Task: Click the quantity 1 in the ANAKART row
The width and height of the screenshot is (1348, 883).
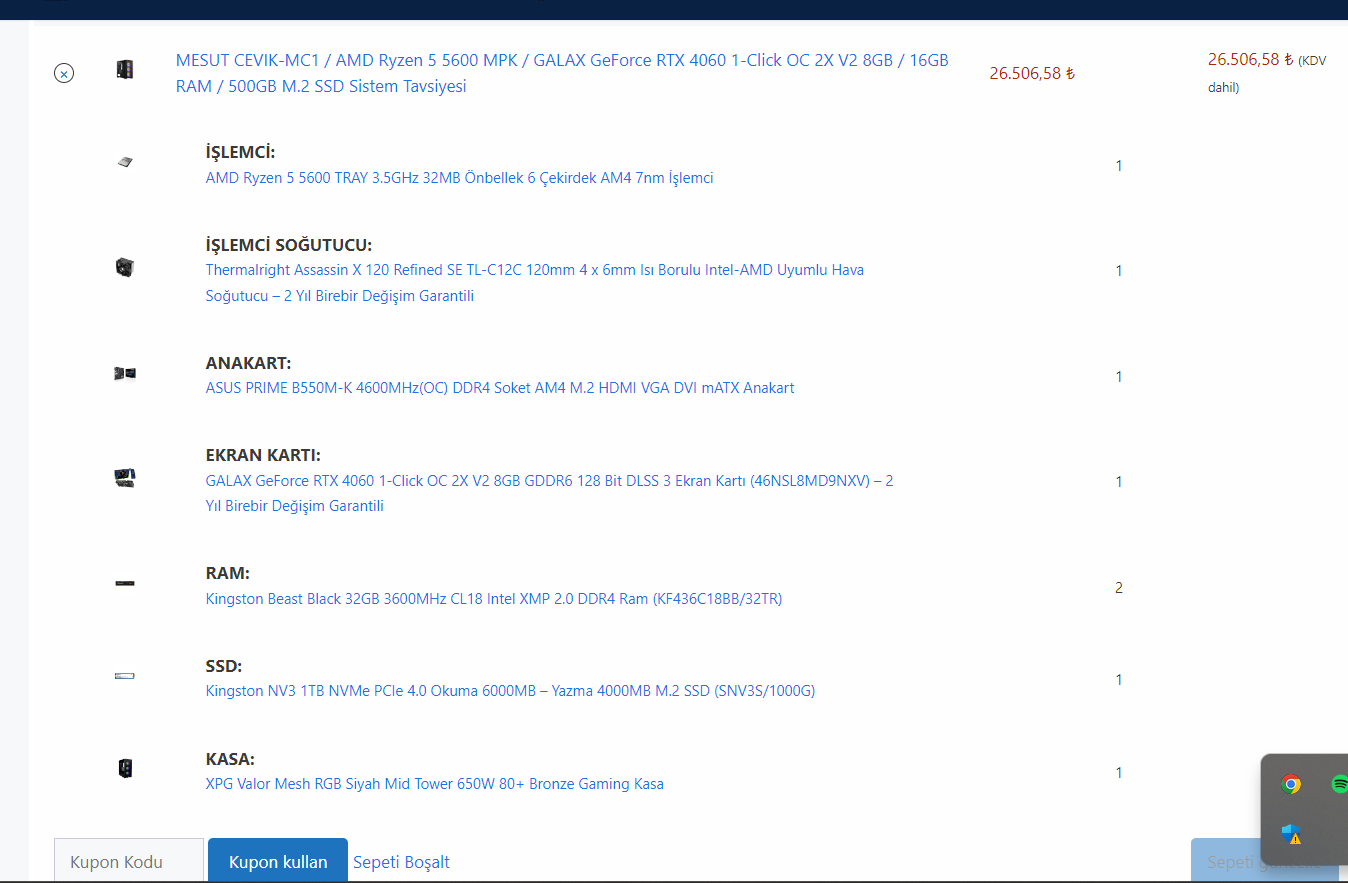Action: click(x=1119, y=377)
